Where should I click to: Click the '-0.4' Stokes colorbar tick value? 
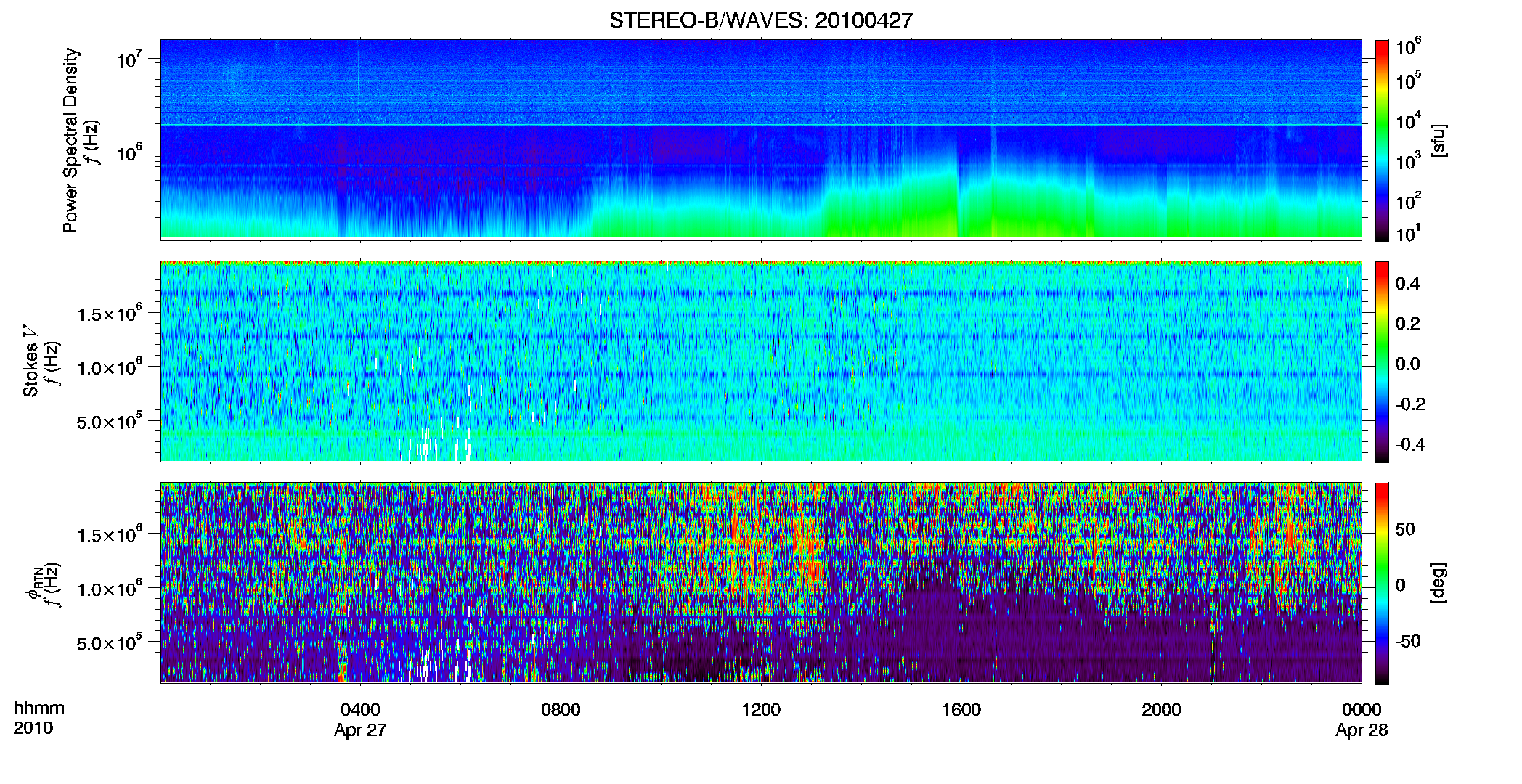click(1410, 444)
